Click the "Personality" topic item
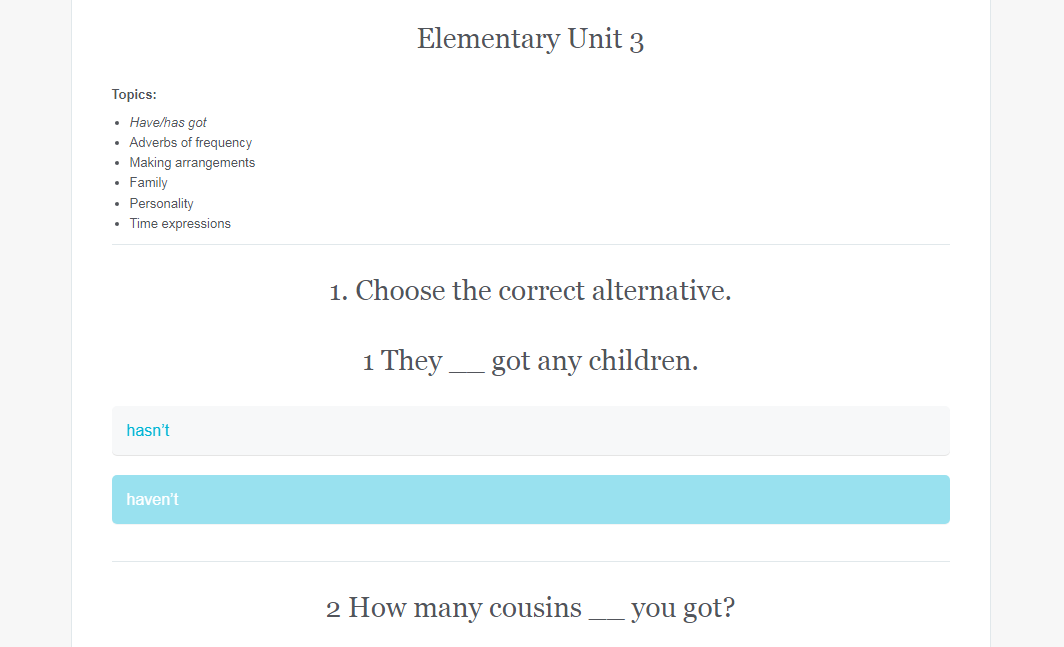The width and height of the screenshot is (1064, 647). (161, 204)
